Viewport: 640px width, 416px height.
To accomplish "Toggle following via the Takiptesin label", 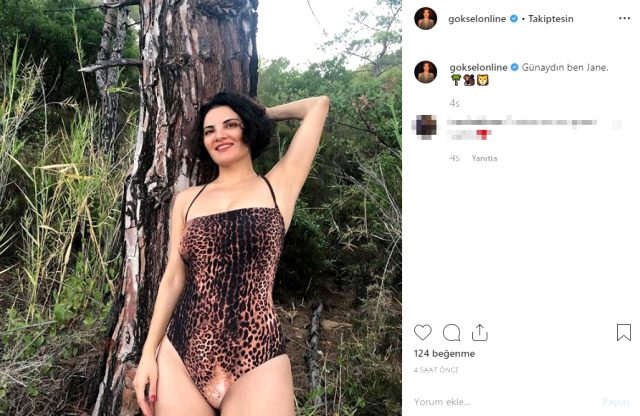I will coord(551,19).
